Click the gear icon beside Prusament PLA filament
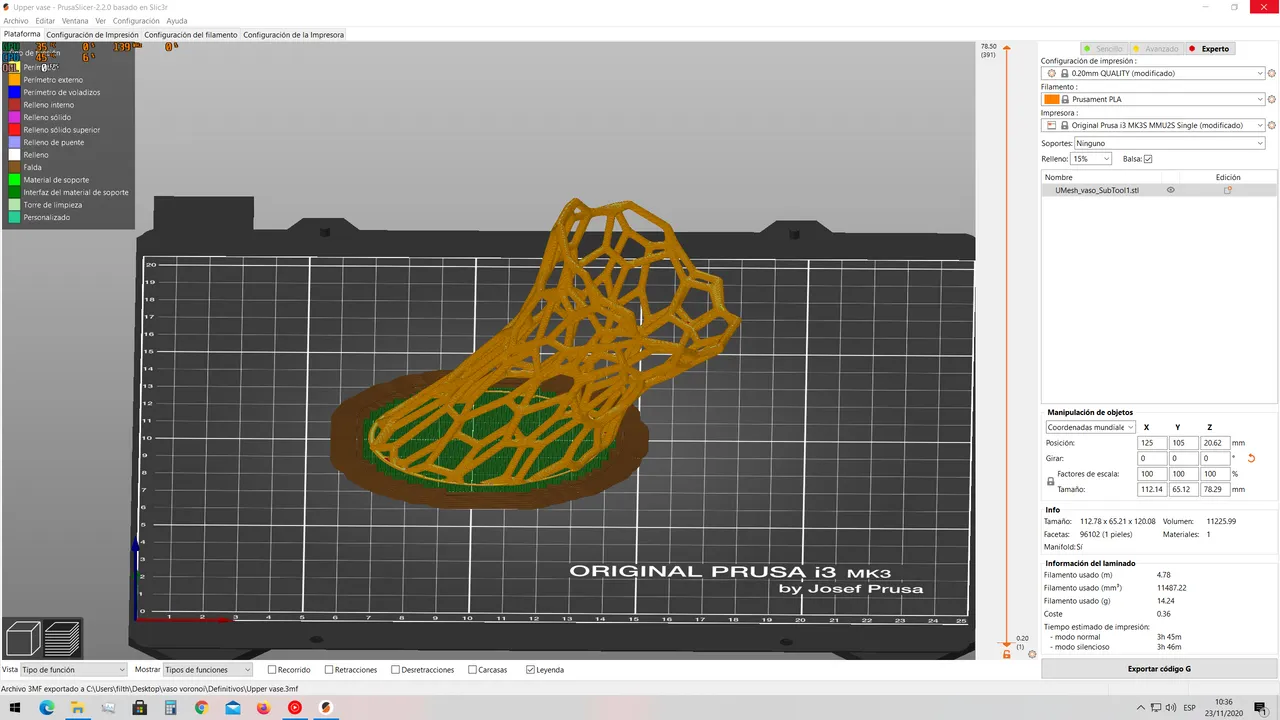Image resolution: width=1280 pixels, height=720 pixels. (x=1272, y=99)
